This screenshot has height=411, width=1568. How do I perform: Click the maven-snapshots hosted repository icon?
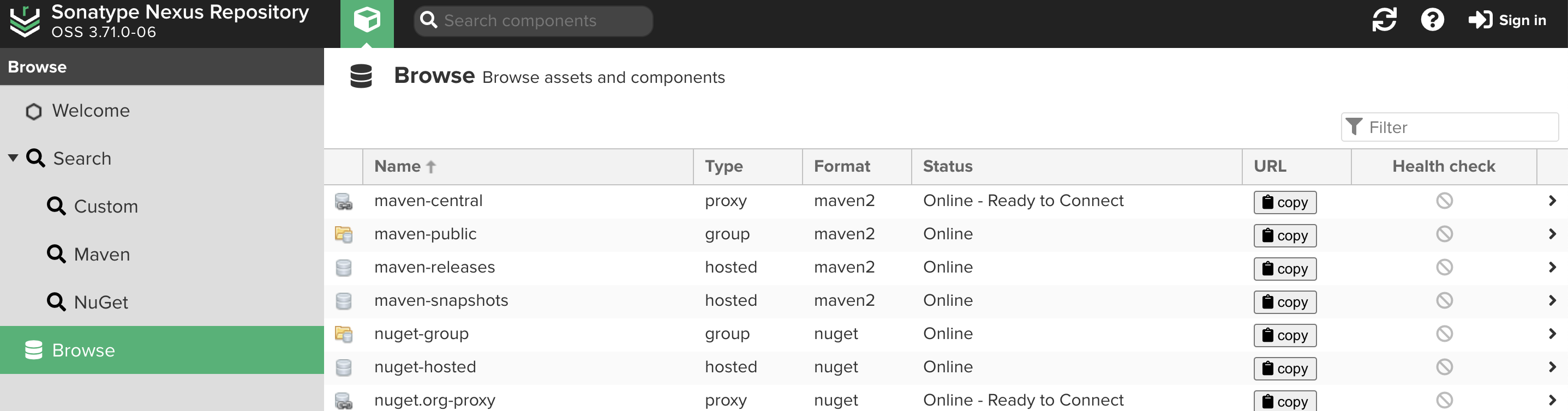pos(343,301)
